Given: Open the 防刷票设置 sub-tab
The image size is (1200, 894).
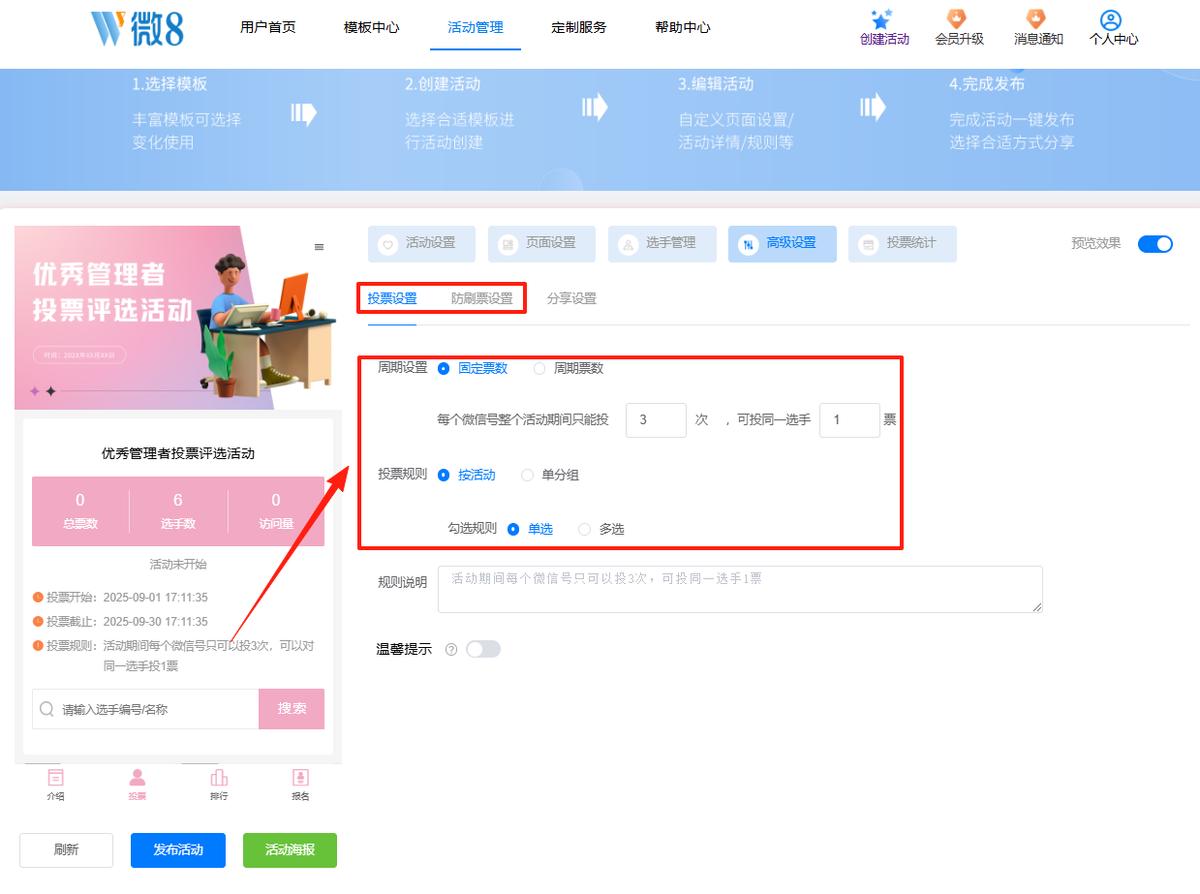Looking at the screenshot, I should tap(482, 298).
